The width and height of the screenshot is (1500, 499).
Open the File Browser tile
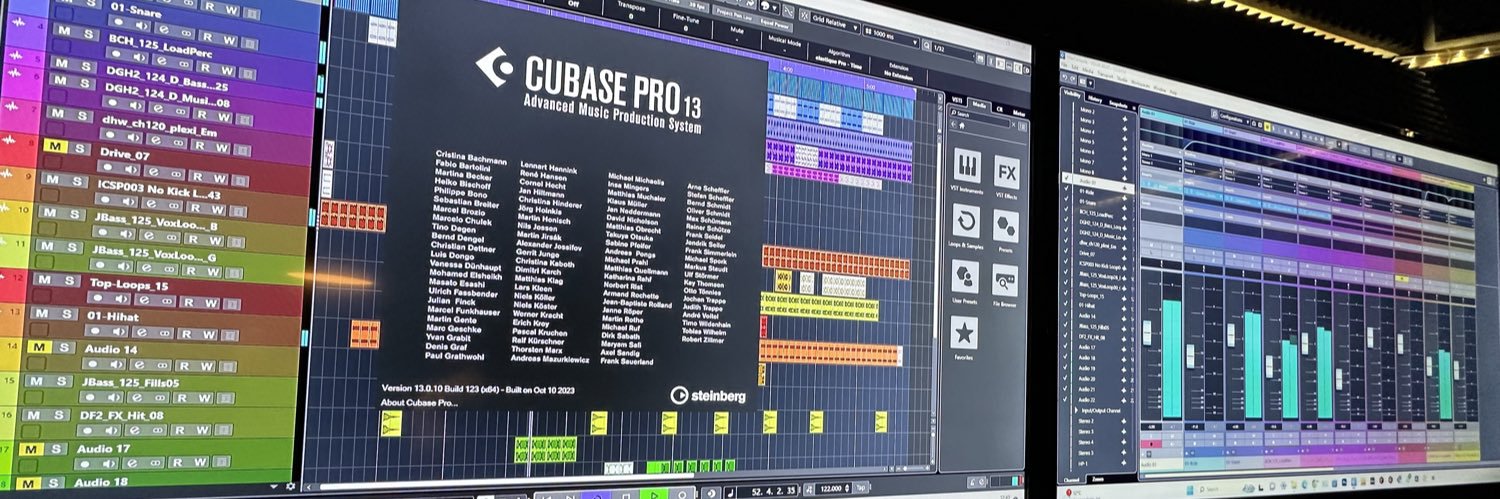1004,283
